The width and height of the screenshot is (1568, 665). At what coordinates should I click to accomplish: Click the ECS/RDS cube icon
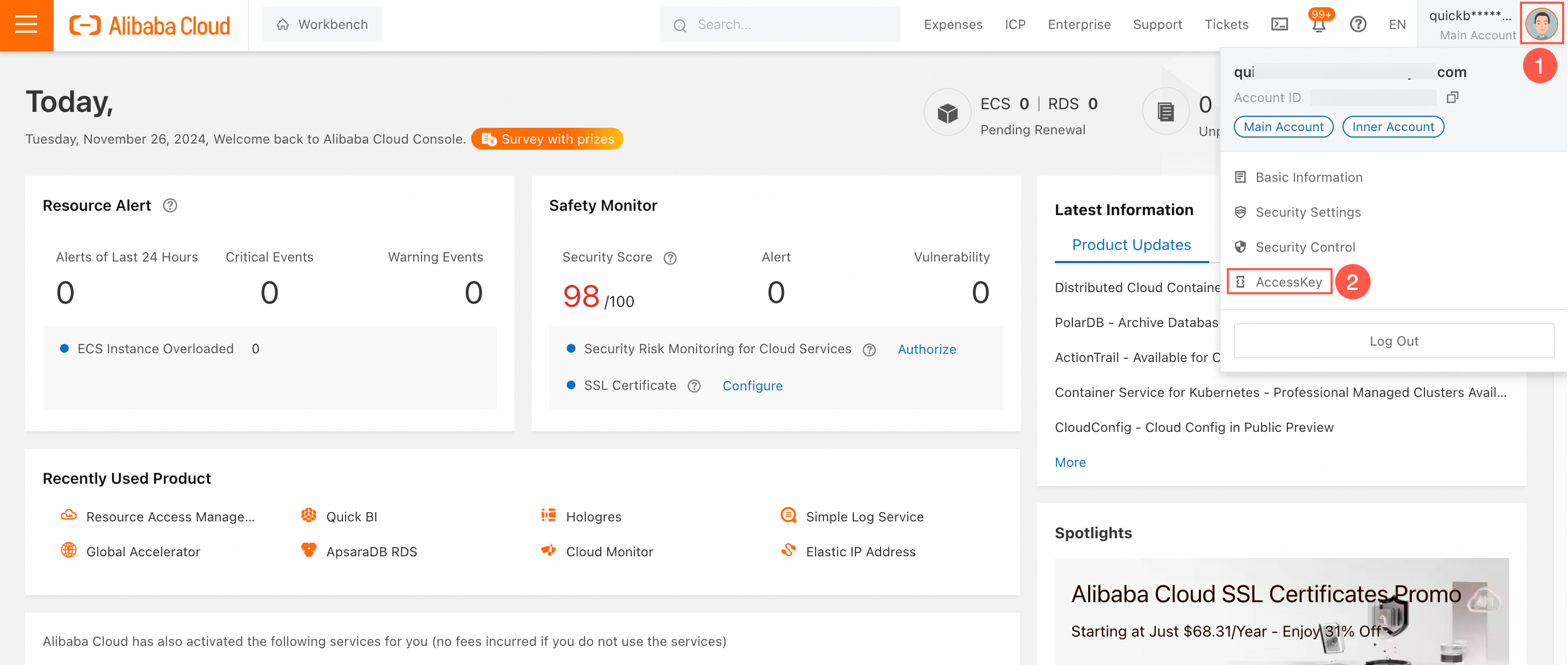(947, 112)
